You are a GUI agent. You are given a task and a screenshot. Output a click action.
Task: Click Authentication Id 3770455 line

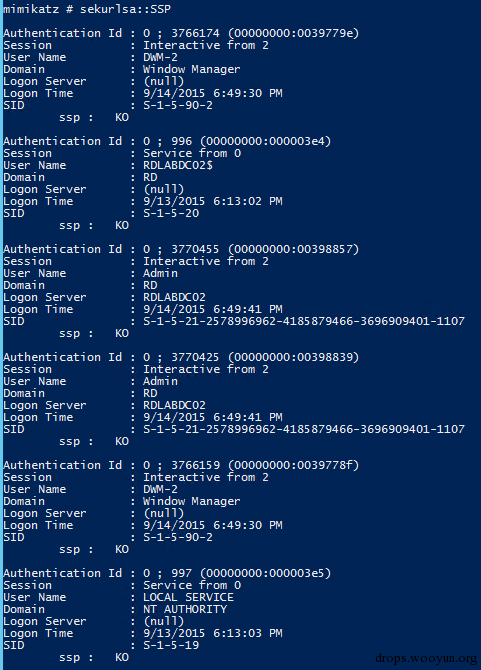pos(181,250)
